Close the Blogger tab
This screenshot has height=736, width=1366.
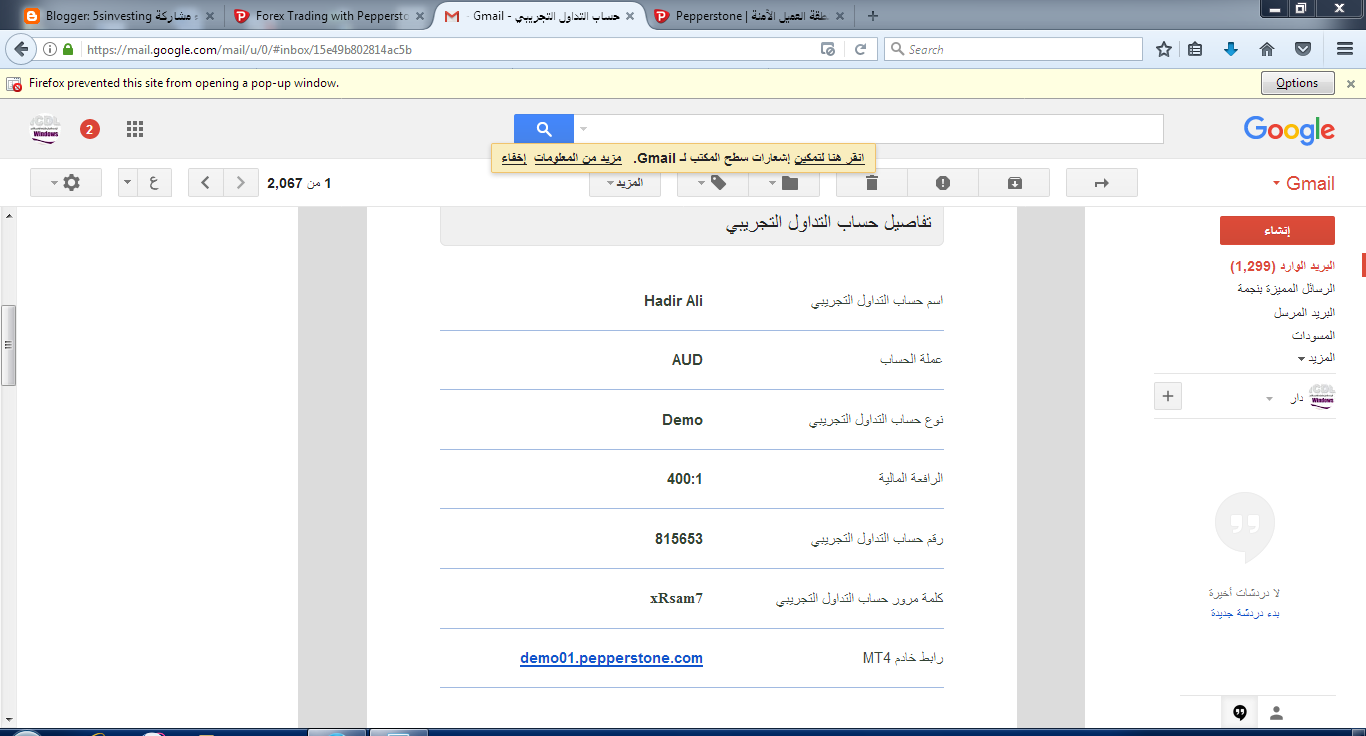tap(209, 16)
